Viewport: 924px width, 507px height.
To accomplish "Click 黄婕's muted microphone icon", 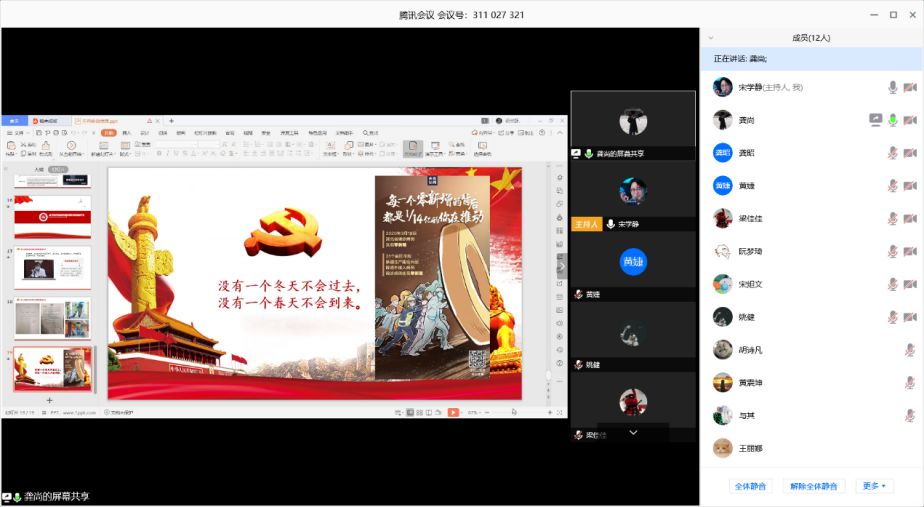I will [x=892, y=186].
